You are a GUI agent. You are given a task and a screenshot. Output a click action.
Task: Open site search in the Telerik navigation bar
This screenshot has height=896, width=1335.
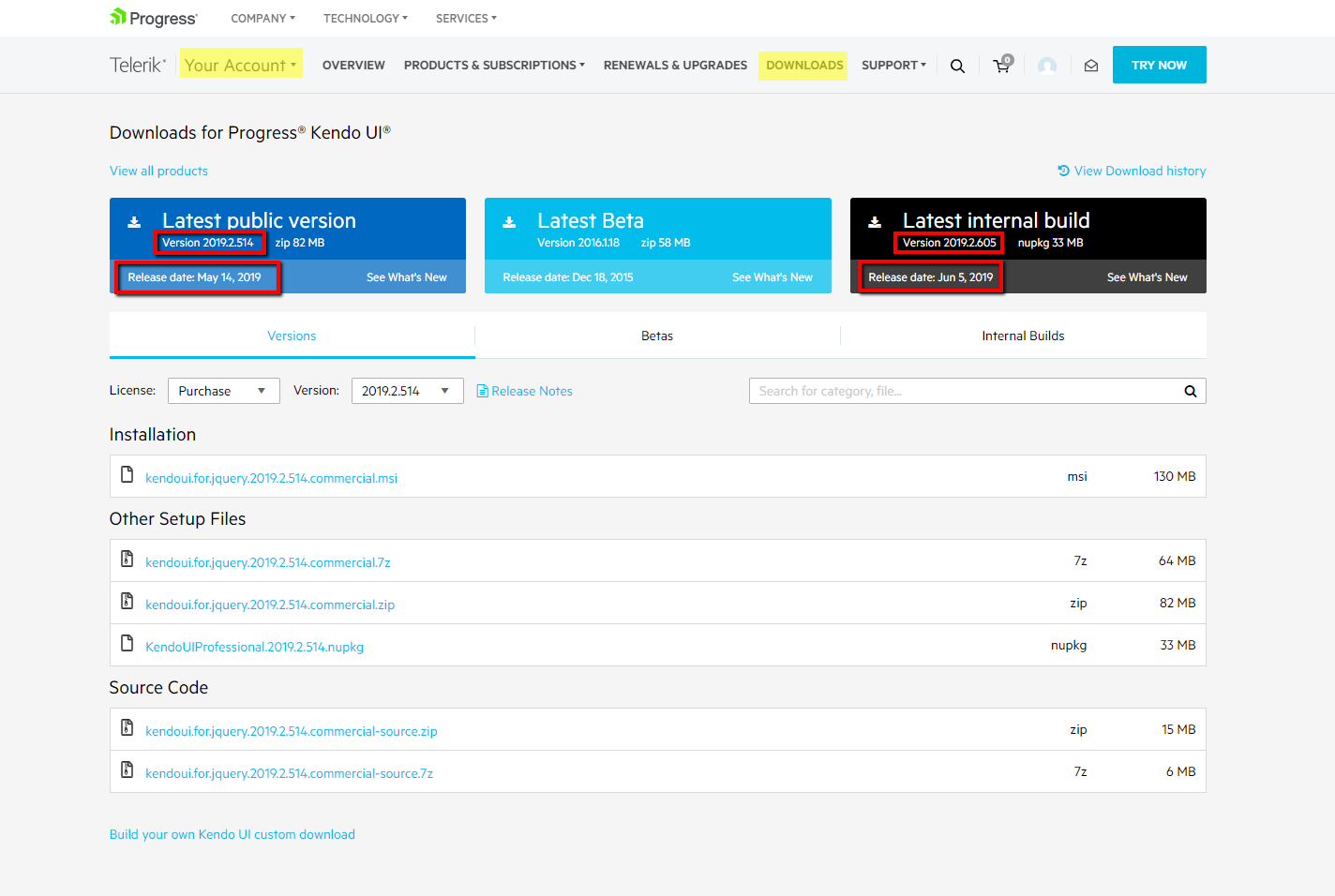tap(957, 65)
